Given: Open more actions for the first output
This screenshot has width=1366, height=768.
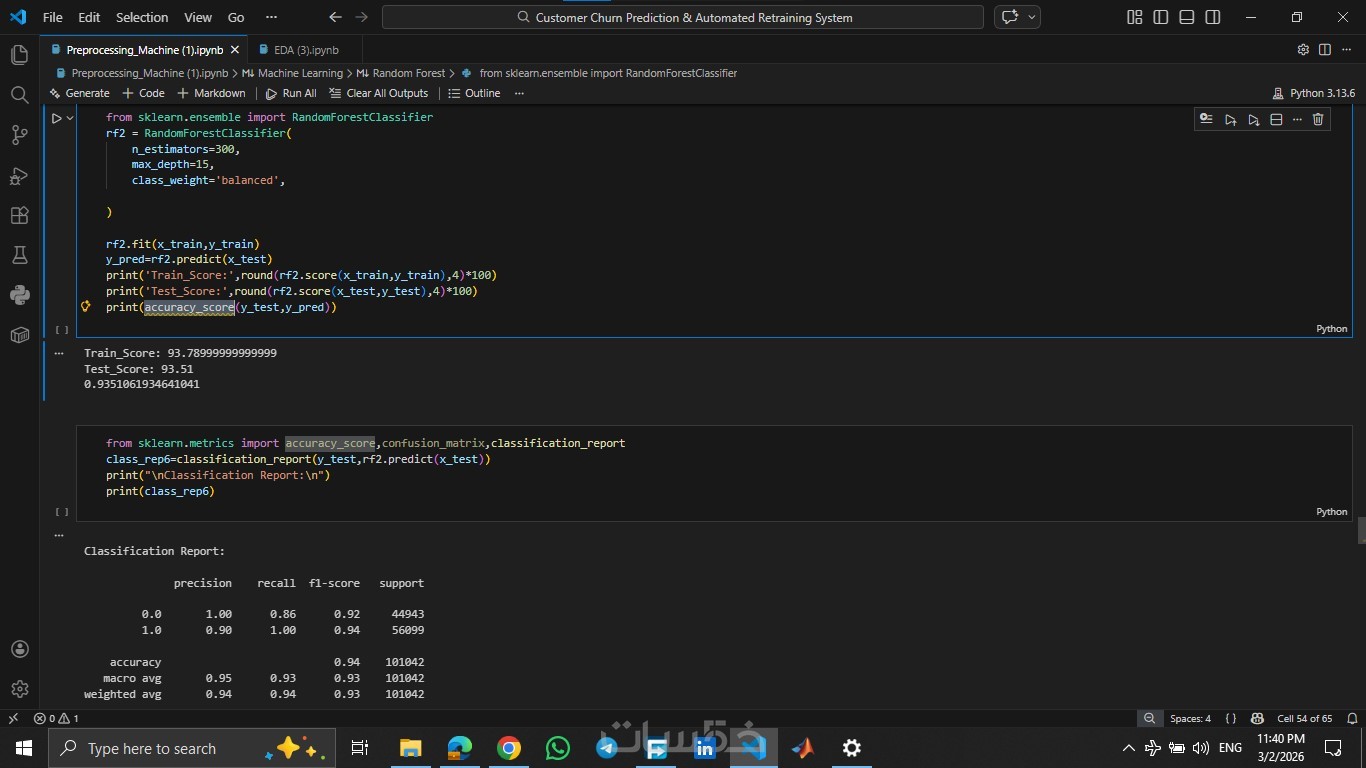Looking at the screenshot, I should pyautogui.click(x=59, y=353).
